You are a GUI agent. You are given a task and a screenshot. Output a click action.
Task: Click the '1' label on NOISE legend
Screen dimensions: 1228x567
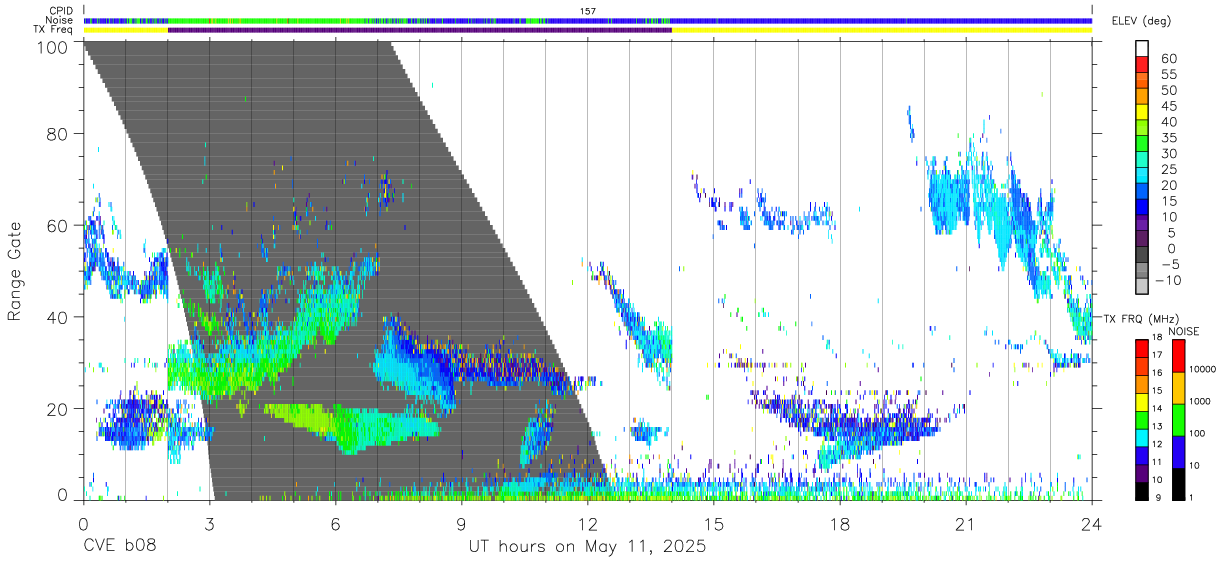point(1190,496)
